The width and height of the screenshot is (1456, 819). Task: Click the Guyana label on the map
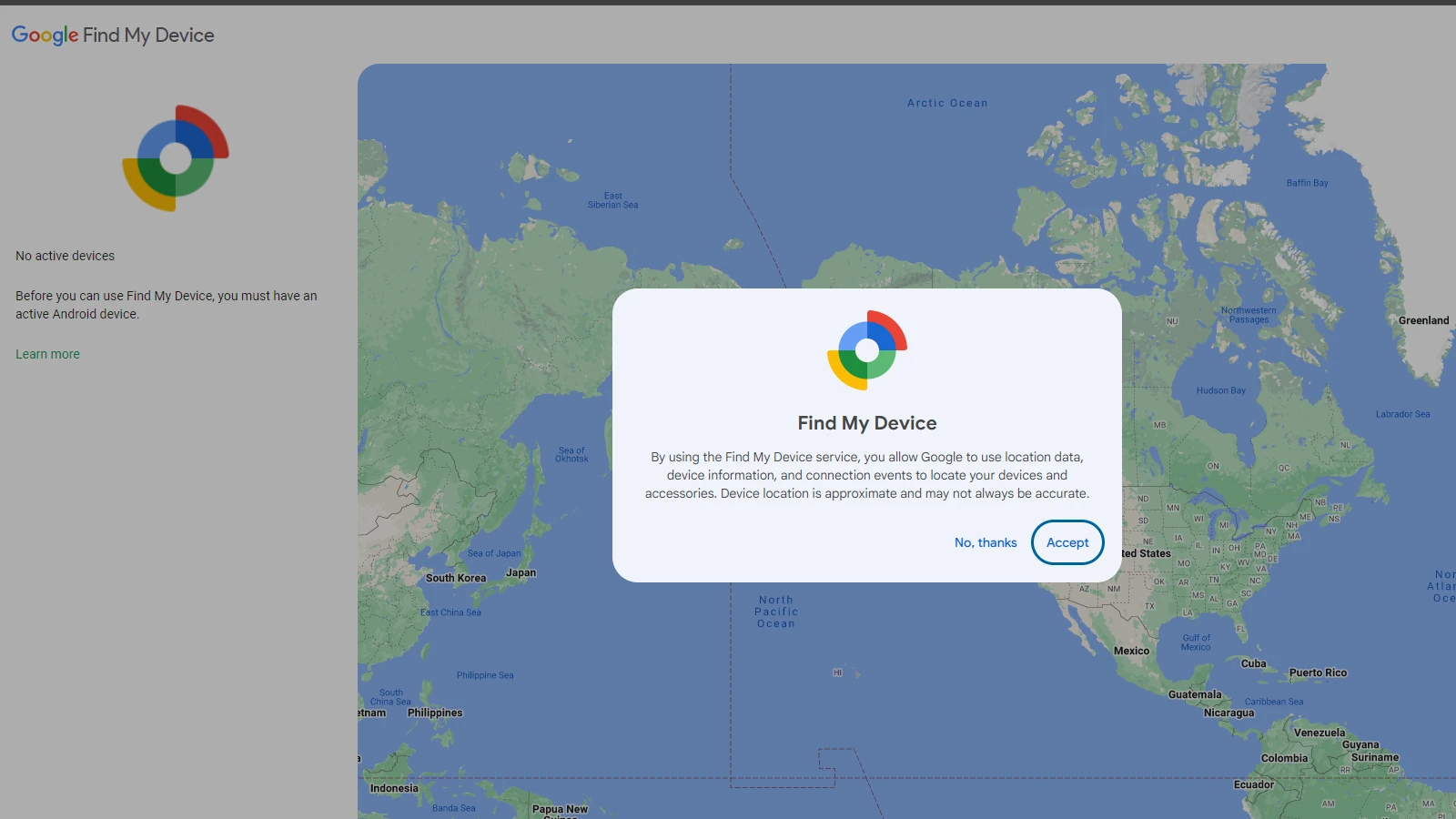point(1360,744)
